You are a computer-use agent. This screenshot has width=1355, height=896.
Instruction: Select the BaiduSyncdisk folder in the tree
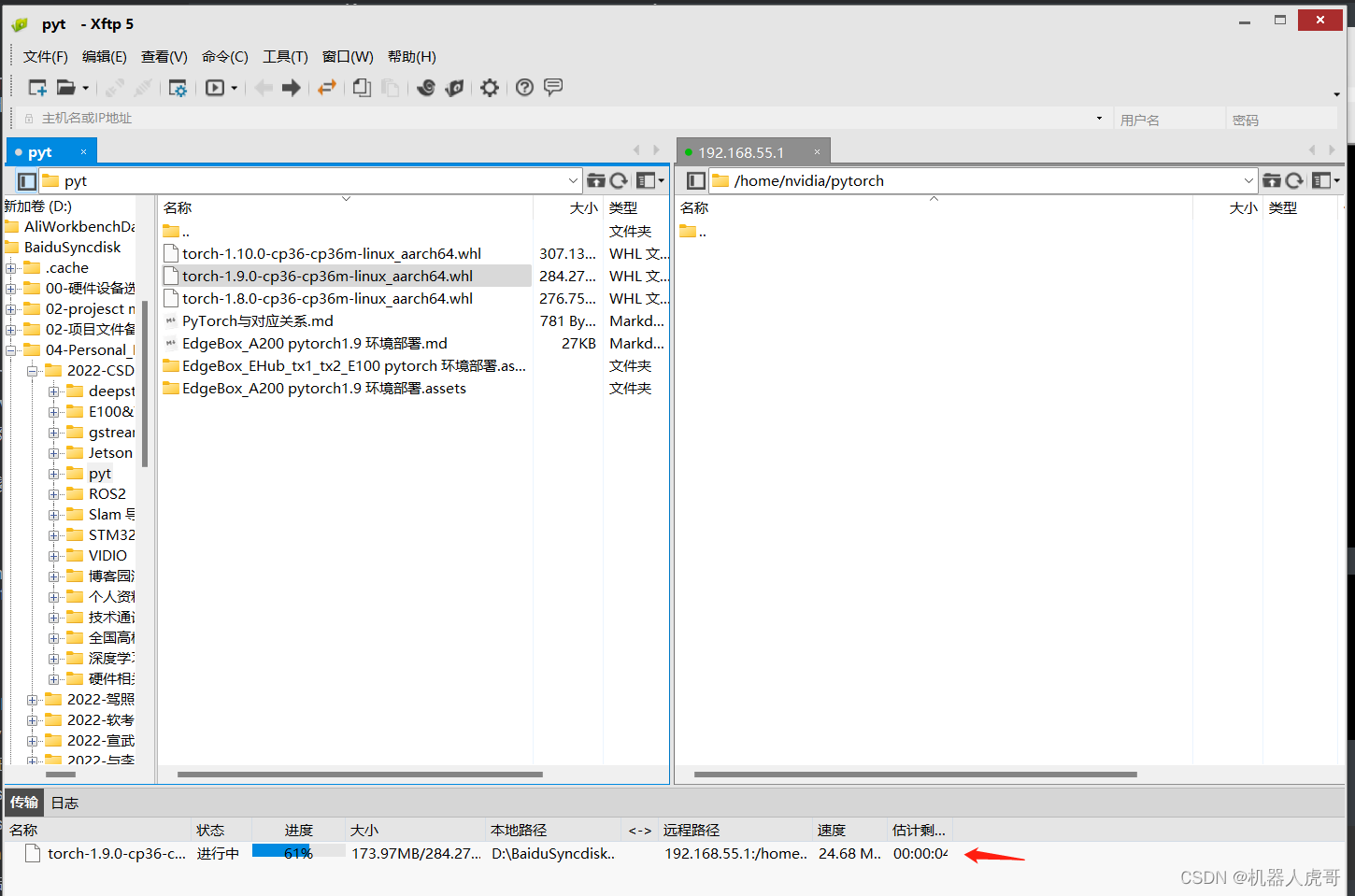coord(72,248)
